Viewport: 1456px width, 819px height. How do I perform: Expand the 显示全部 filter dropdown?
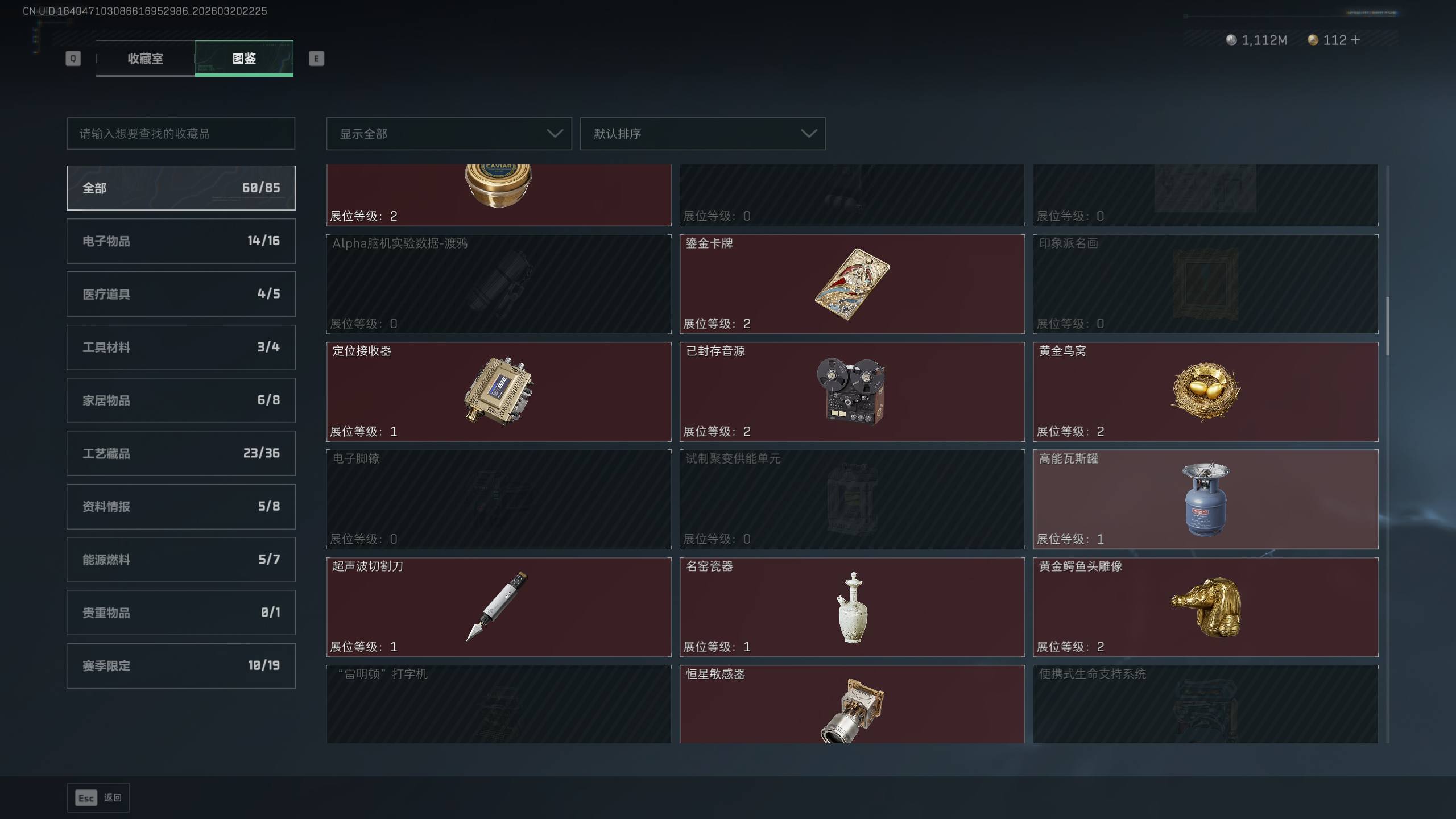(x=449, y=134)
